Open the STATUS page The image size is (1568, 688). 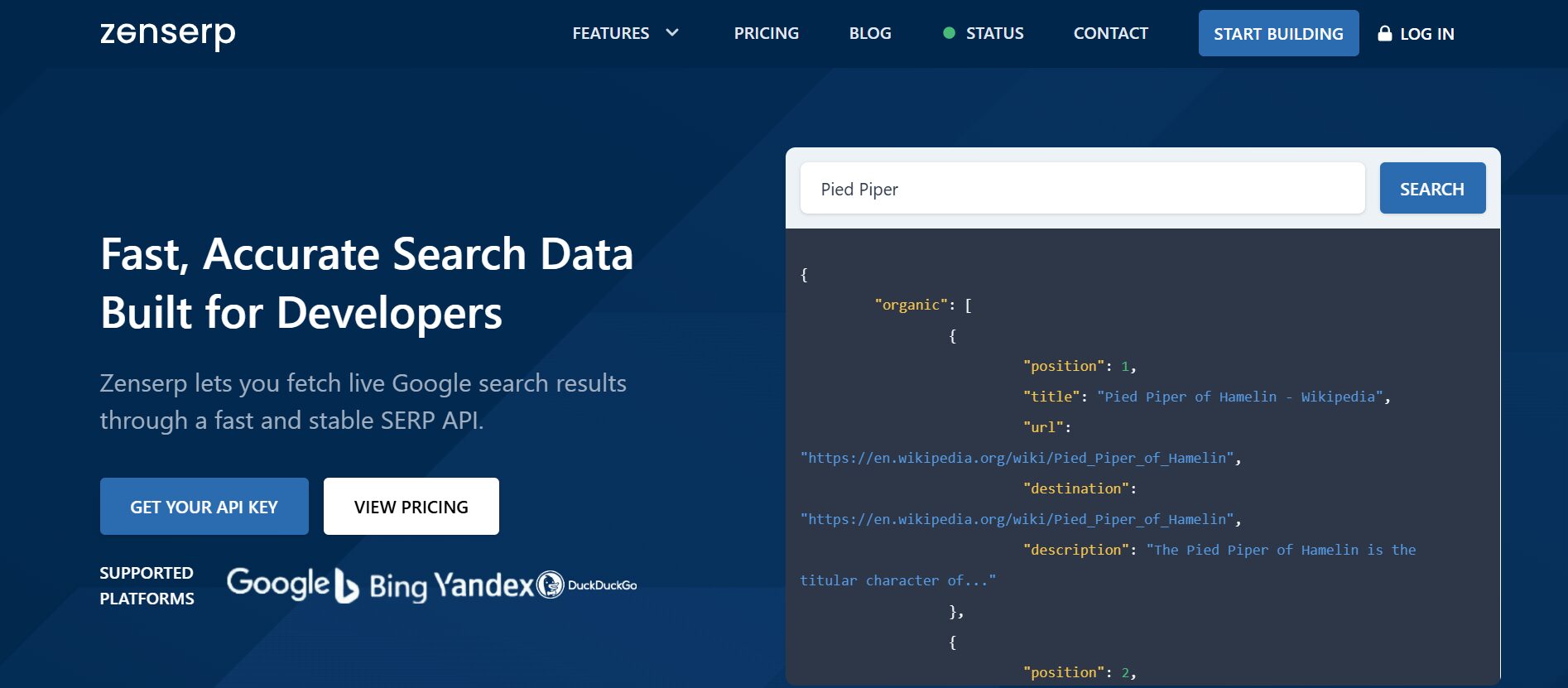pos(994,33)
